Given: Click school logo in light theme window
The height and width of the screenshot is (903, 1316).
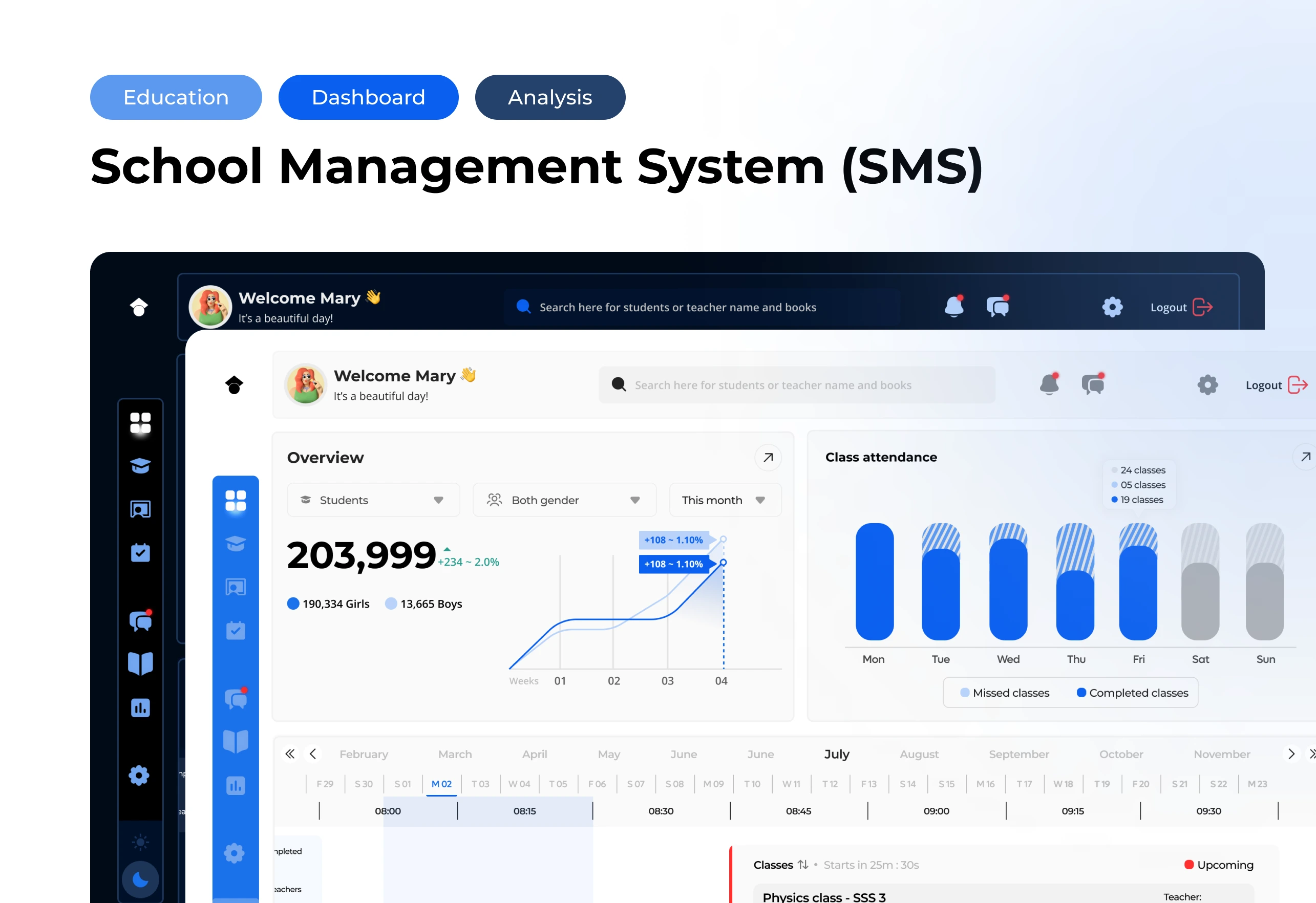Looking at the screenshot, I should point(234,385).
